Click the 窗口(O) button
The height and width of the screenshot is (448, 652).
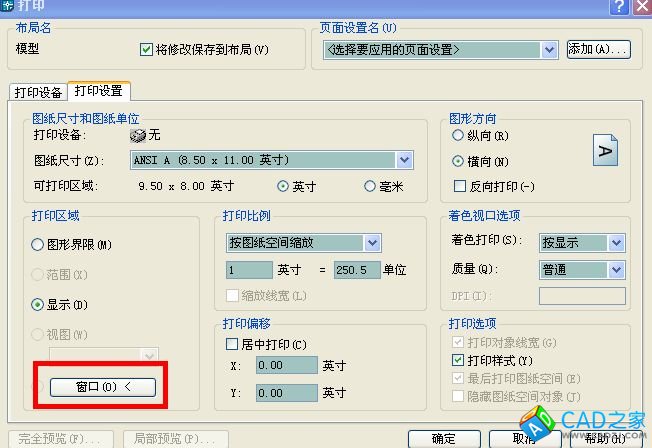103,387
